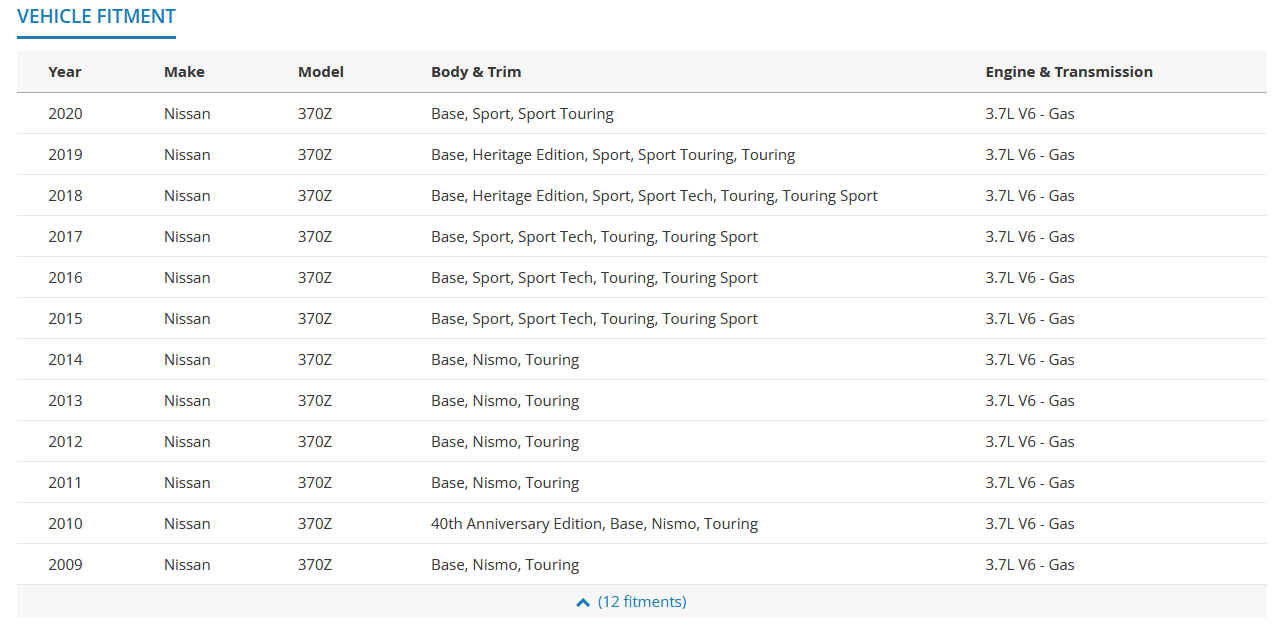Click Nissan in the 2013 row

(x=187, y=401)
